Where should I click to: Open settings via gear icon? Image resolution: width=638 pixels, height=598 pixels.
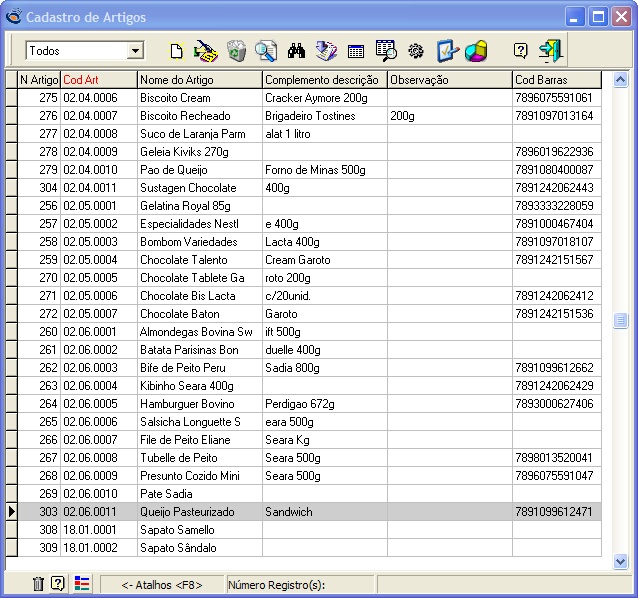(416, 51)
